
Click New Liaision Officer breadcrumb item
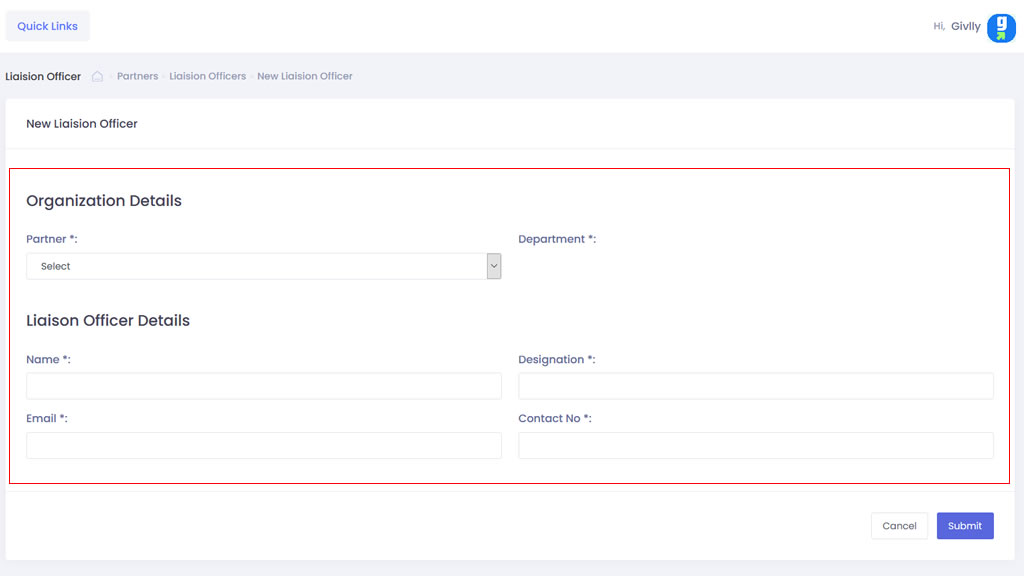[305, 76]
